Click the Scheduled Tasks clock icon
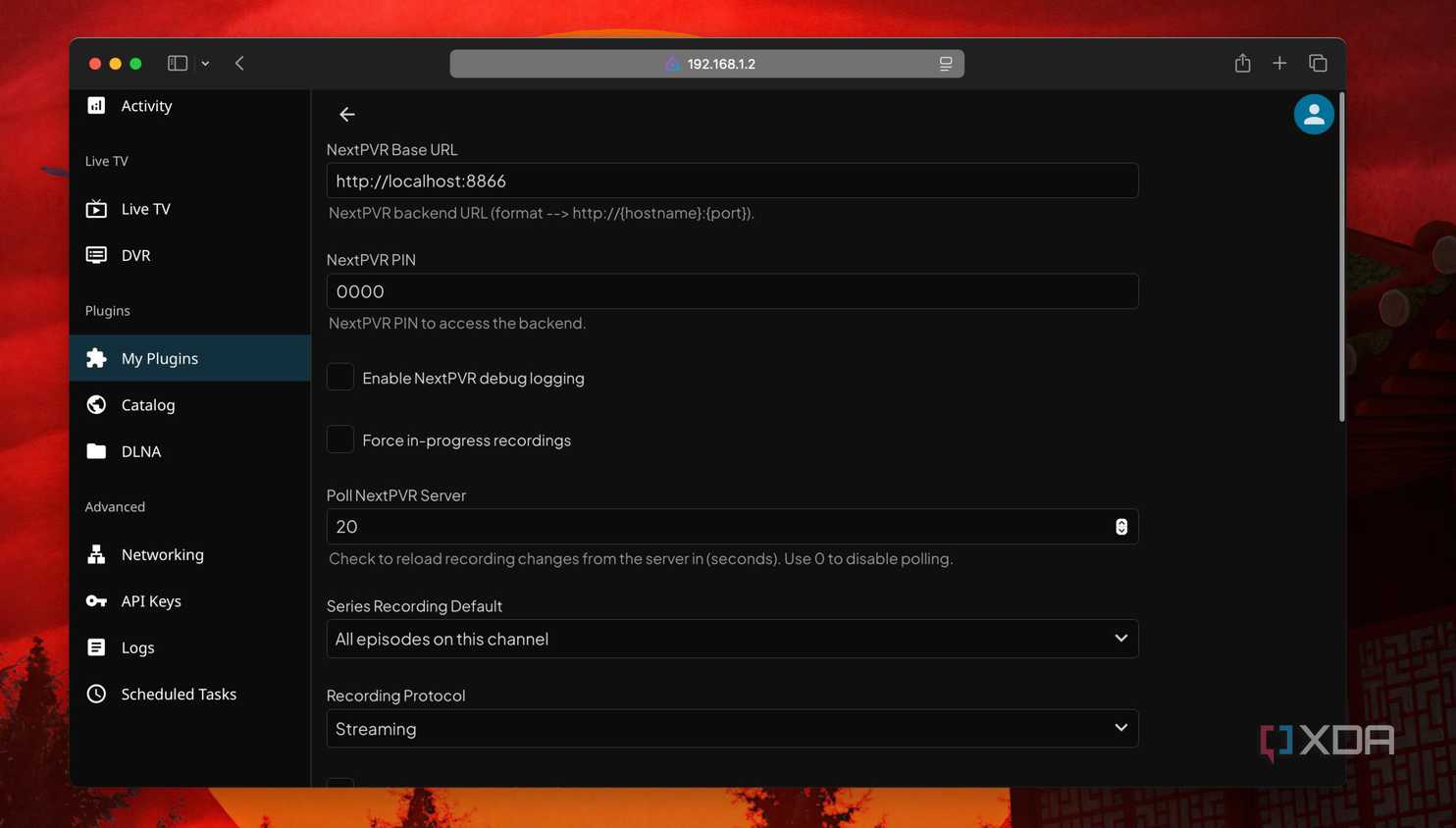The image size is (1456, 828). (96, 694)
